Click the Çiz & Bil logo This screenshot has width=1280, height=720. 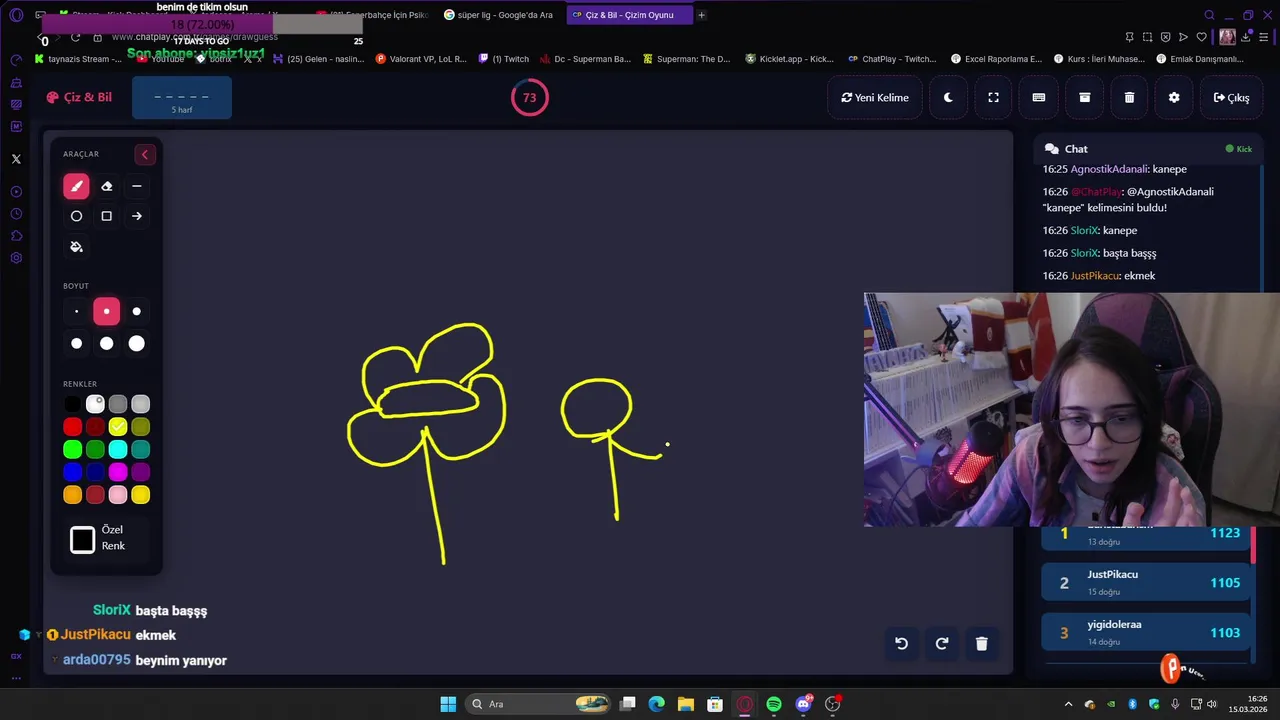(x=80, y=97)
